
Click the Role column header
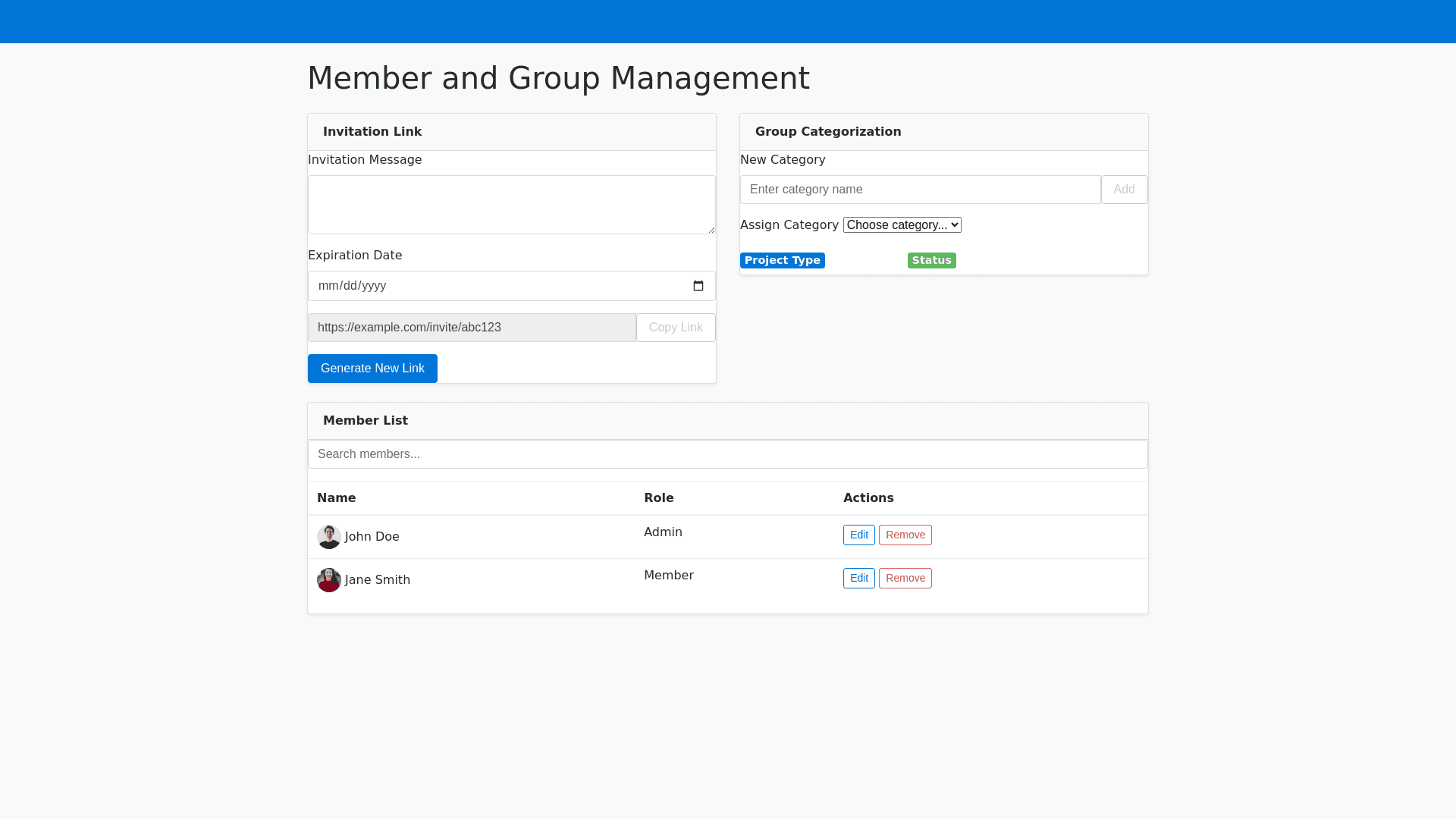point(658,498)
